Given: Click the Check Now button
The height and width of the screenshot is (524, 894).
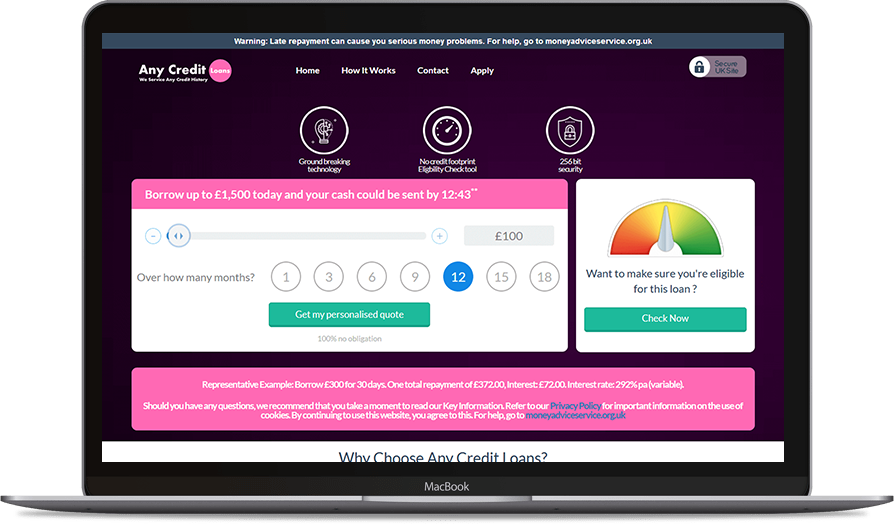Looking at the screenshot, I should [665, 319].
